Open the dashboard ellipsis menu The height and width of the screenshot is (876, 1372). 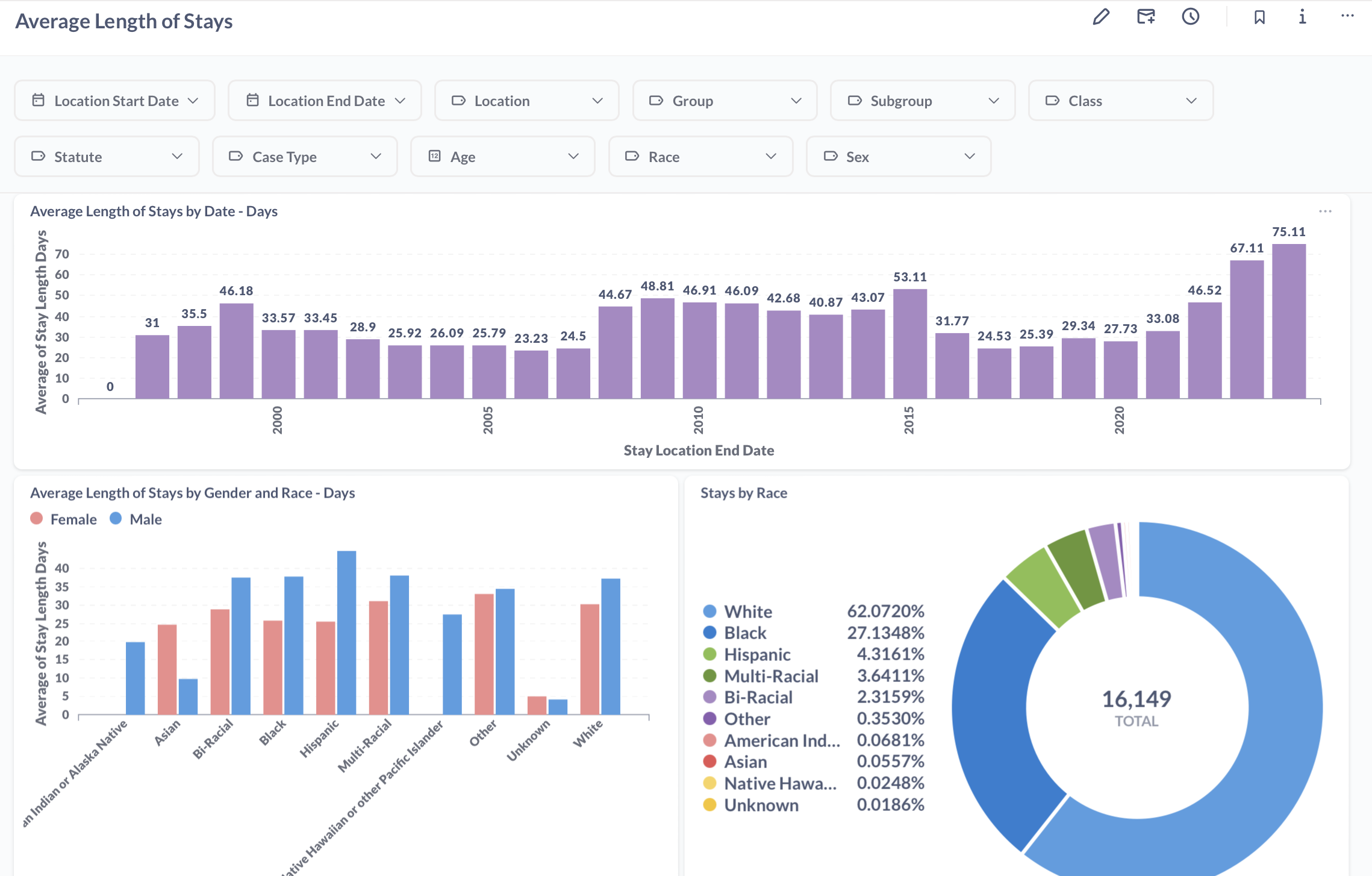(1347, 16)
